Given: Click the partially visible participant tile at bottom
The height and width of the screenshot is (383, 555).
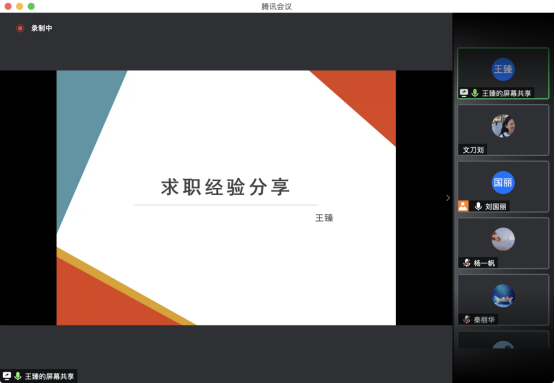Looking at the screenshot, I should click(503, 340).
